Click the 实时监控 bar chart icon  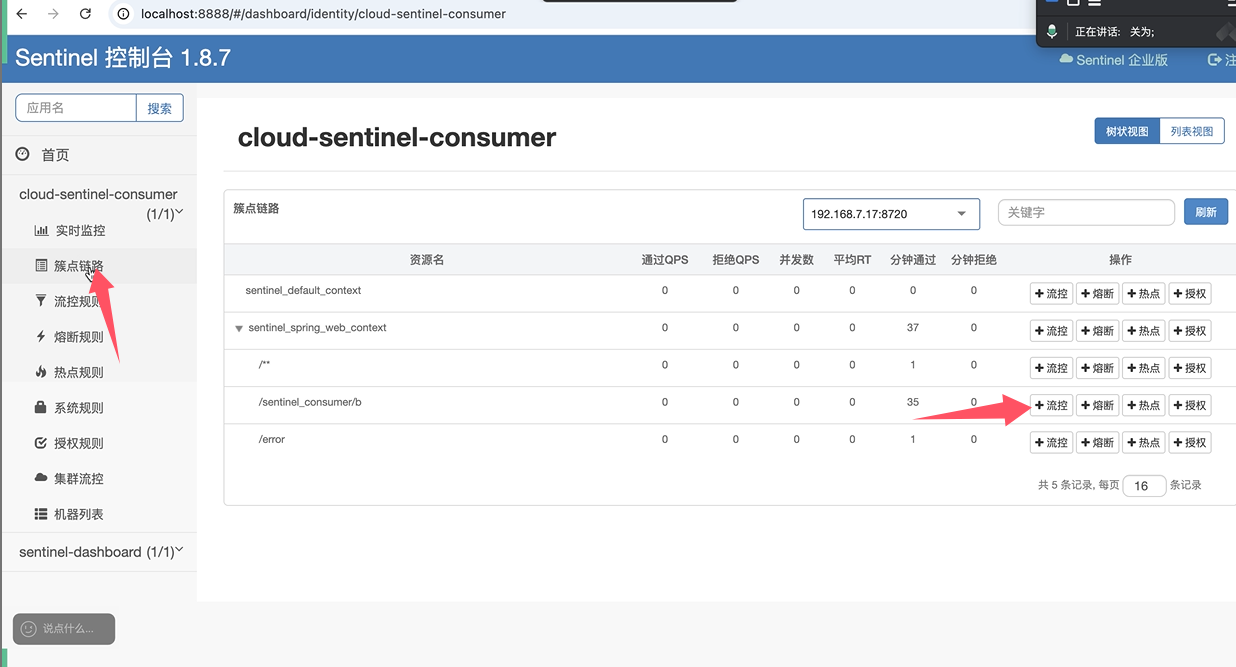pyautogui.click(x=41, y=230)
